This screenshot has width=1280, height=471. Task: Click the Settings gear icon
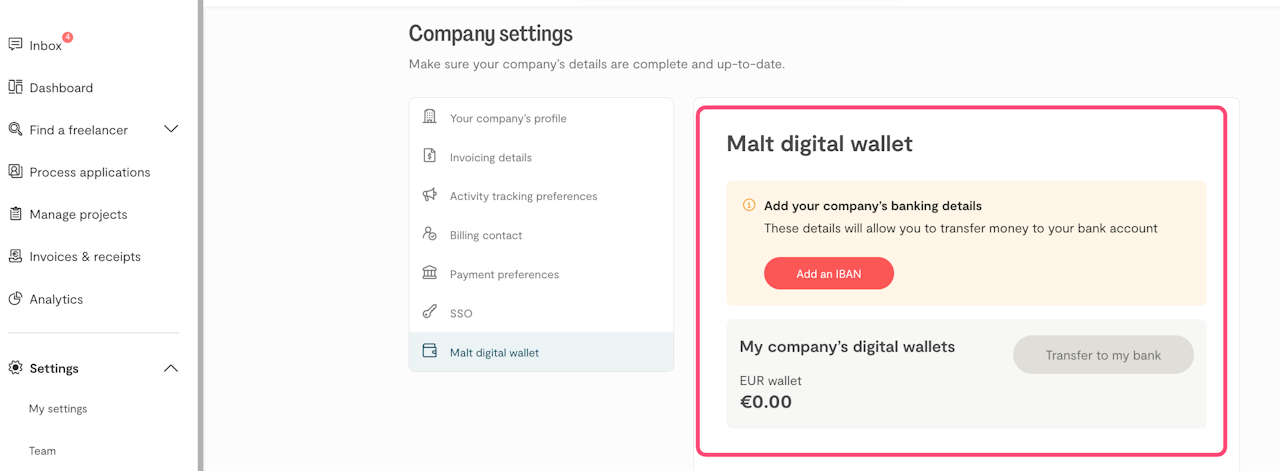point(15,368)
